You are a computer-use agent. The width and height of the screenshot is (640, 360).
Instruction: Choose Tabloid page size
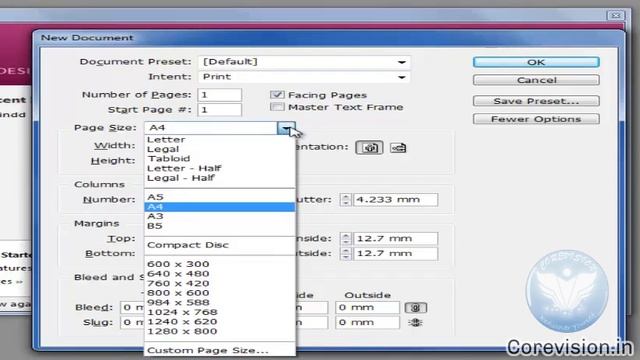[x=220, y=159]
